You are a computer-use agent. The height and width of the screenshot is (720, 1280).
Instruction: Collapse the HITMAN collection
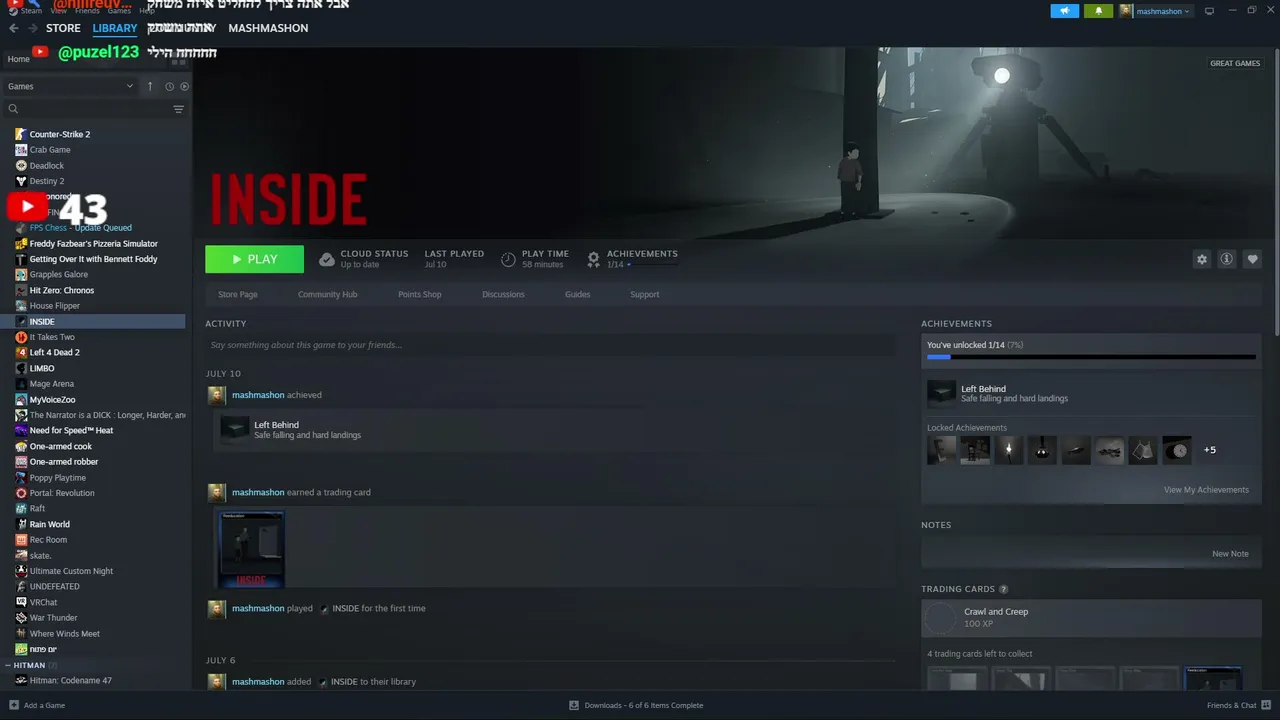coord(9,665)
